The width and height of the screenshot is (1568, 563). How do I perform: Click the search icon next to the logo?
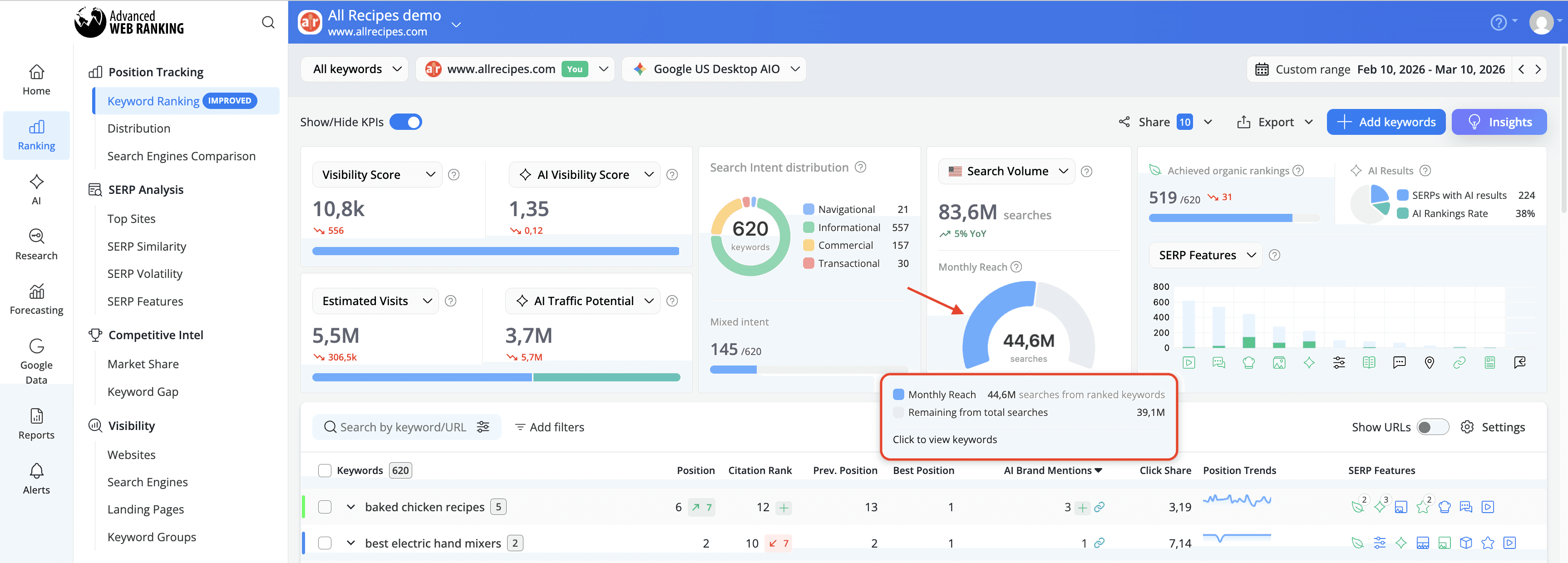(x=268, y=22)
